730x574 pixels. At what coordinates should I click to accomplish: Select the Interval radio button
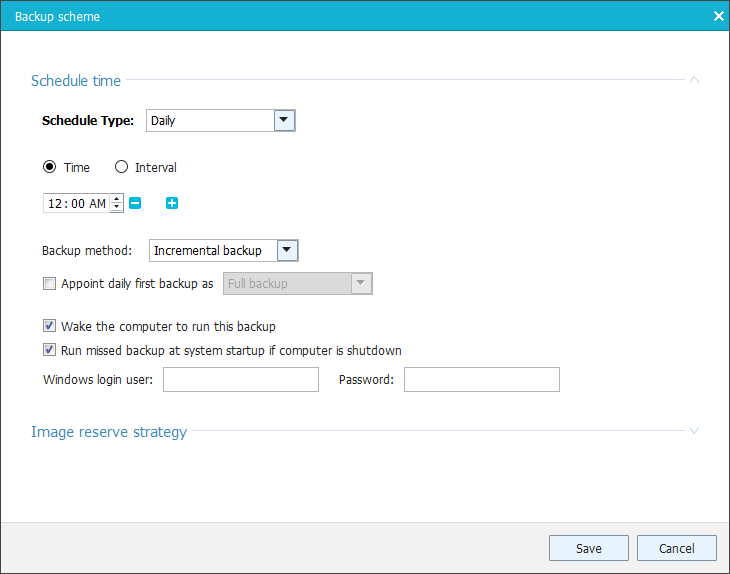[122, 168]
